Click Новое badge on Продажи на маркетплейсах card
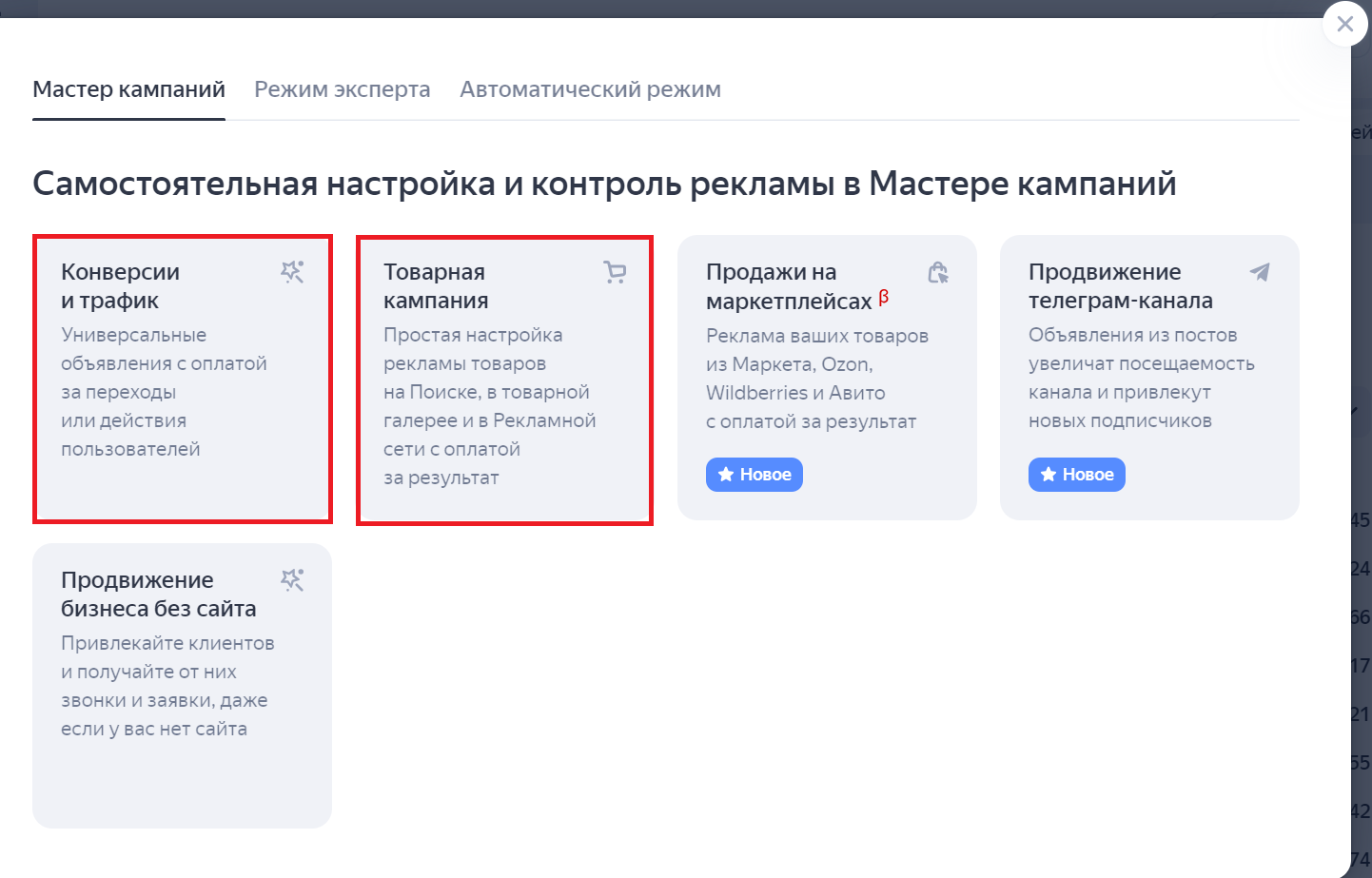Screen dimensions: 1372x878 click(755, 475)
